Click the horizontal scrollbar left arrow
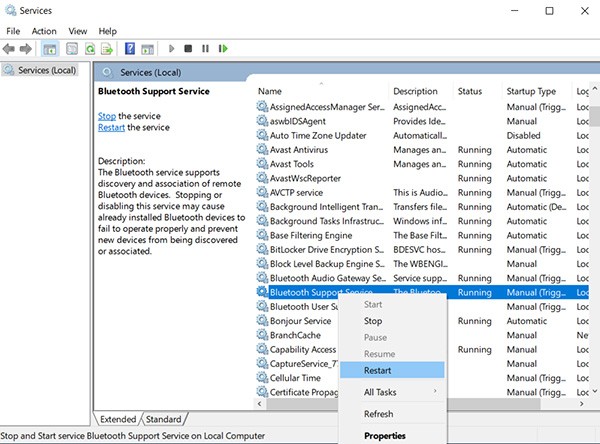The width and height of the screenshot is (600, 444). (x=260, y=403)
